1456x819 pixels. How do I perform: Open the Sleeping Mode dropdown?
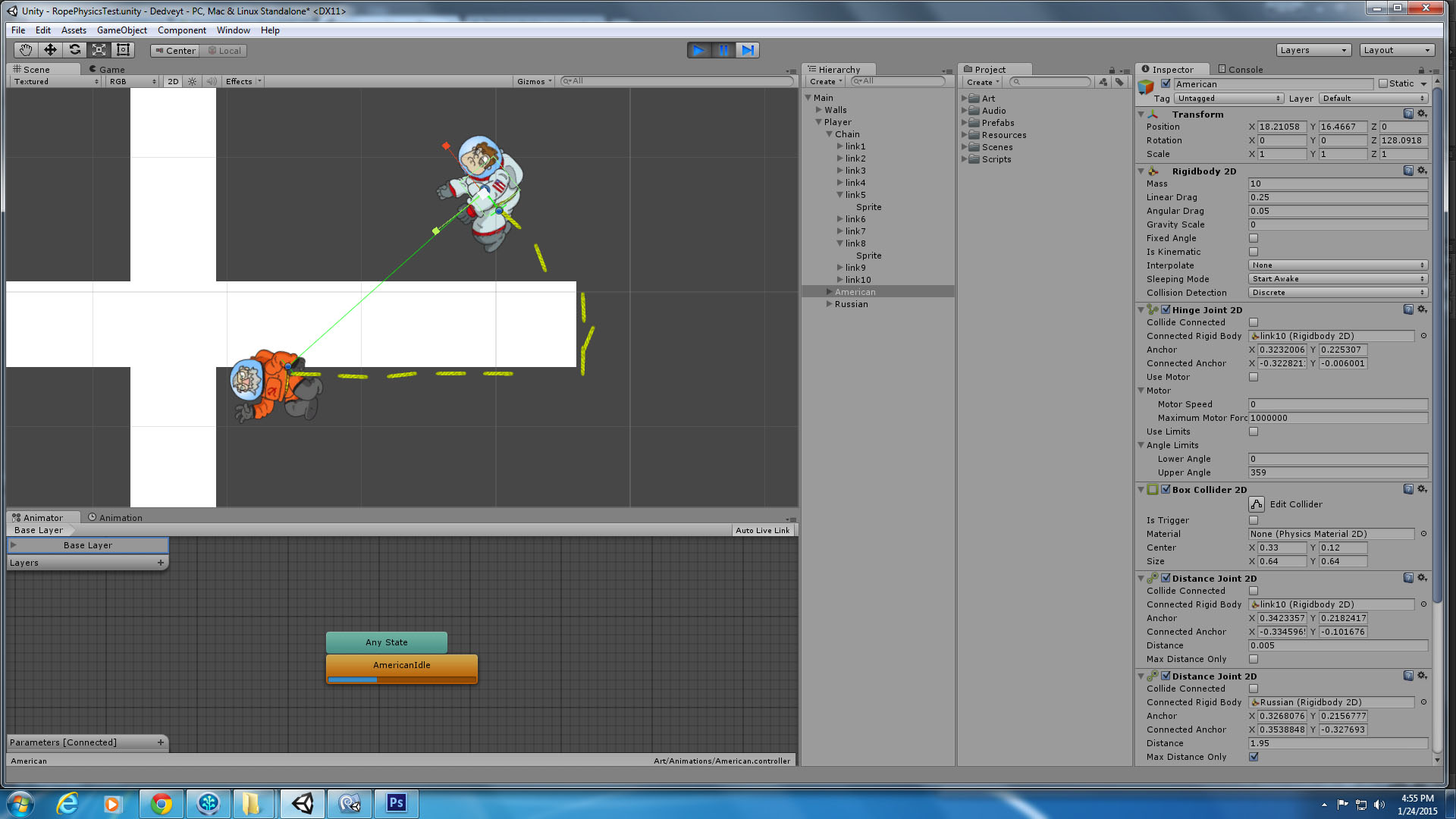1338,279
